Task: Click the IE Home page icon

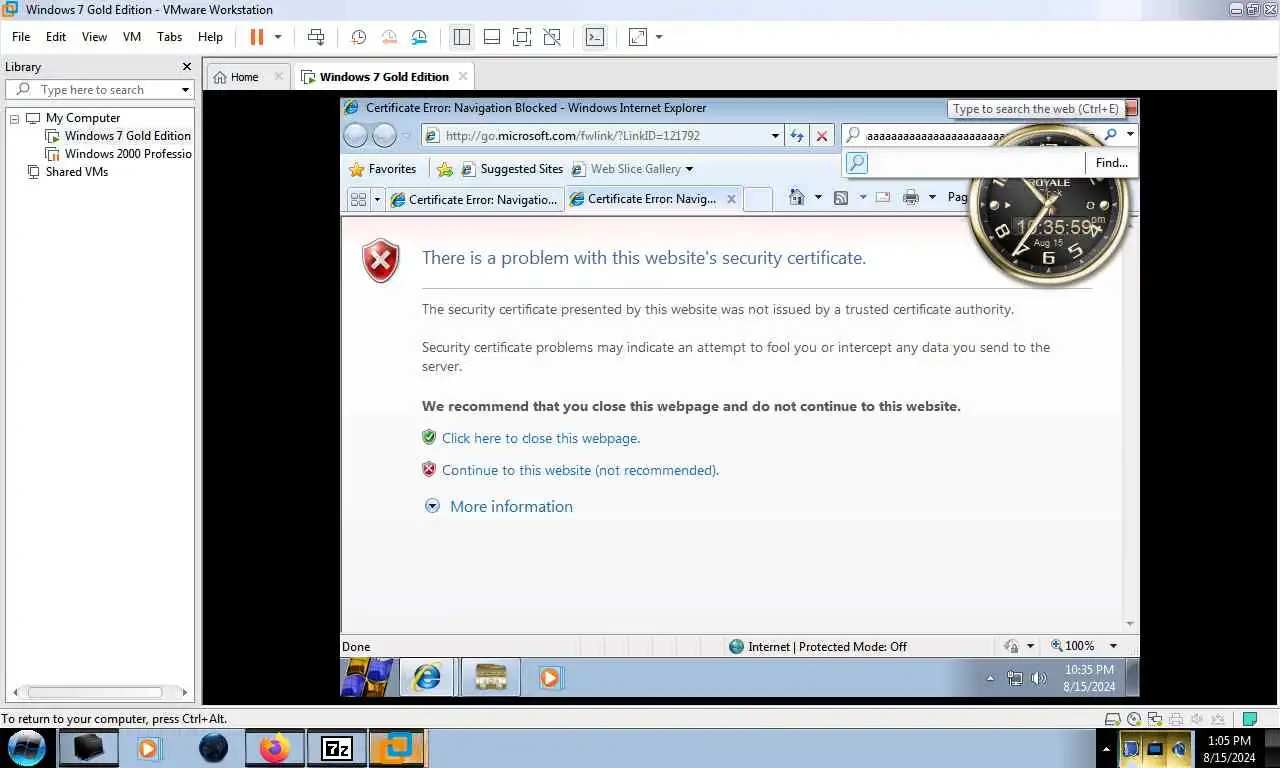Action: pos(796,198)
